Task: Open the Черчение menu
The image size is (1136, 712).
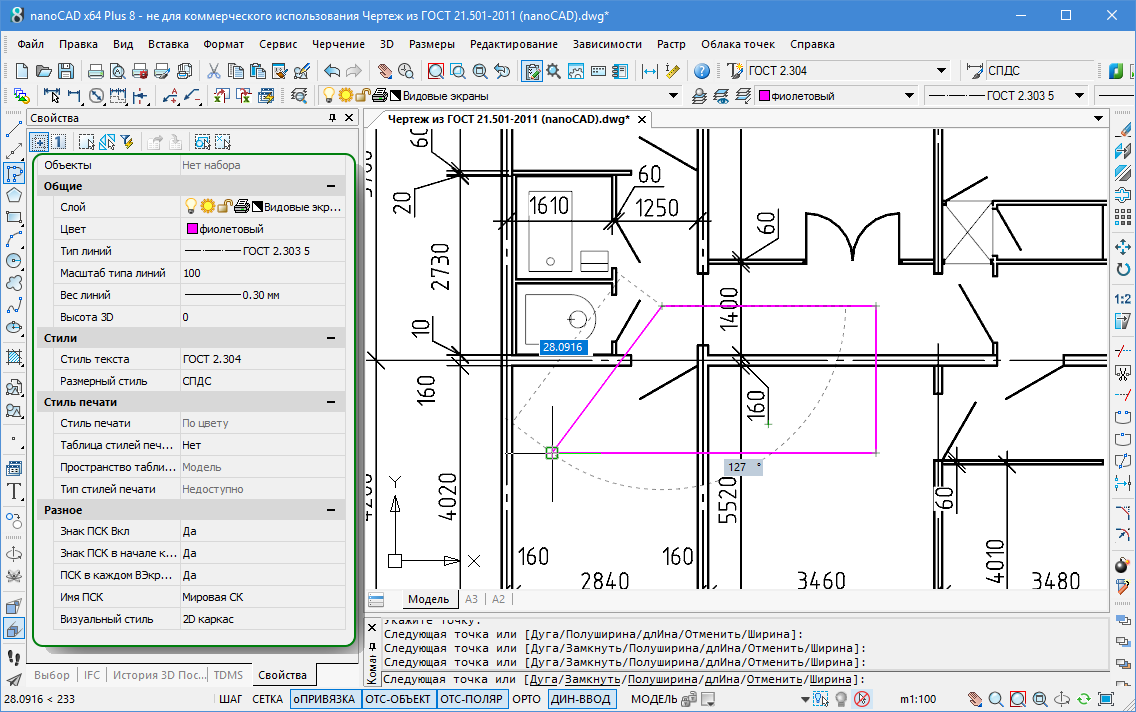Action: coord(338,44)
